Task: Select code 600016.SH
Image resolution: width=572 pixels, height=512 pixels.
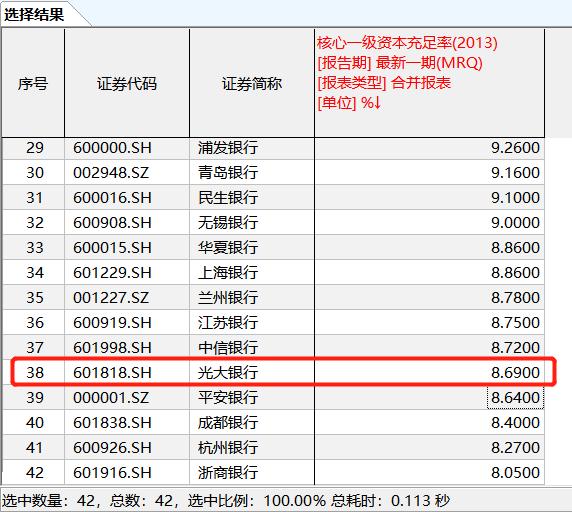Action: coord(112,198)
